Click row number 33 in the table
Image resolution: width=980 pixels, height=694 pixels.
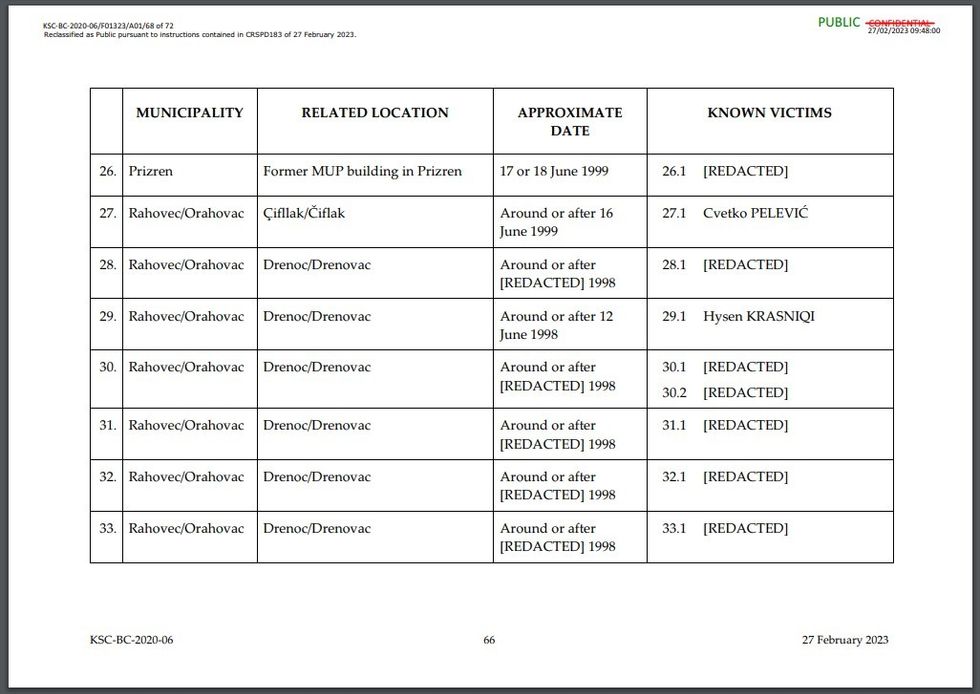point(107,528)
